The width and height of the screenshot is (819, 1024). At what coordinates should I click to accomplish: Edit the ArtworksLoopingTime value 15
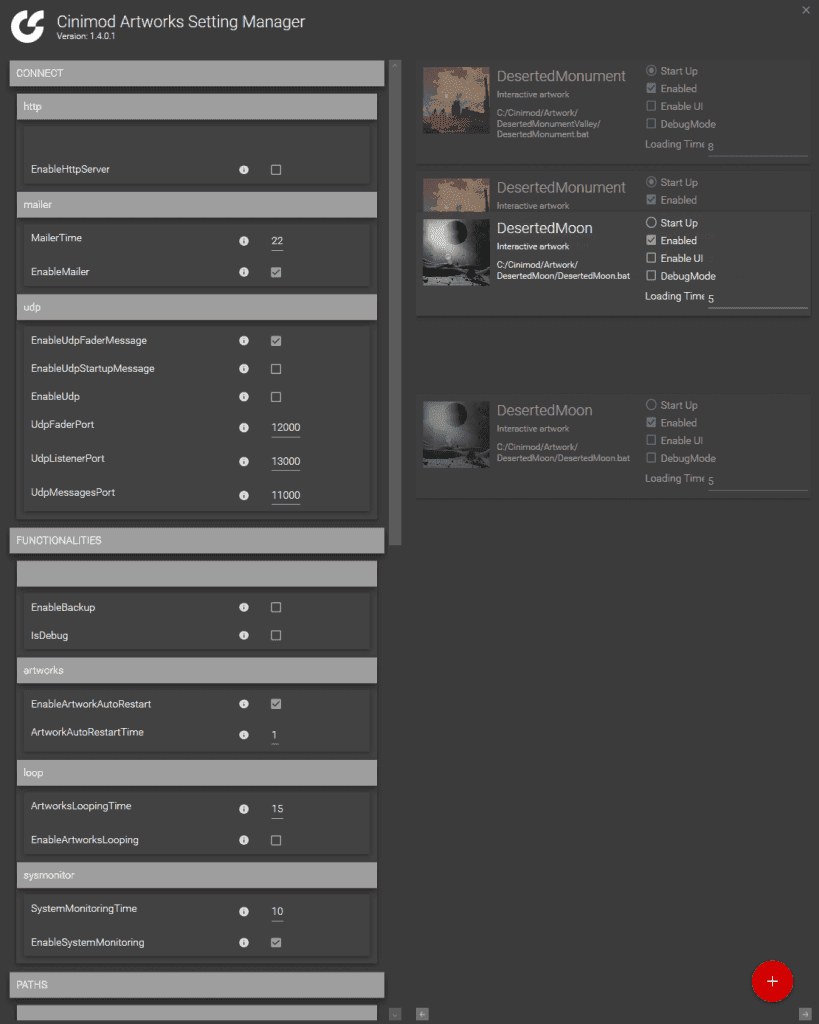tap(278, 809)
